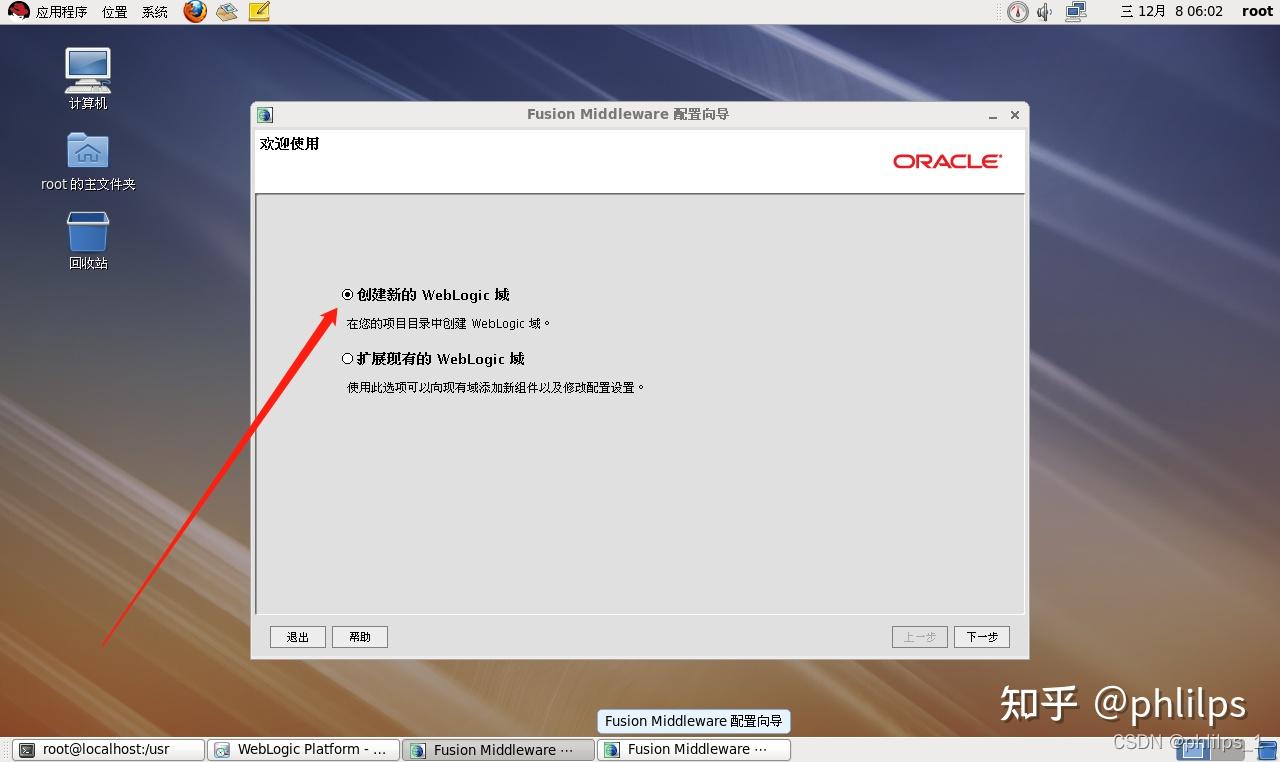Image resolution: width=1280 pixels, height=762 pixels.
Task: Open the root 主文件夹 desktop icon
Action: pos(86,152)
